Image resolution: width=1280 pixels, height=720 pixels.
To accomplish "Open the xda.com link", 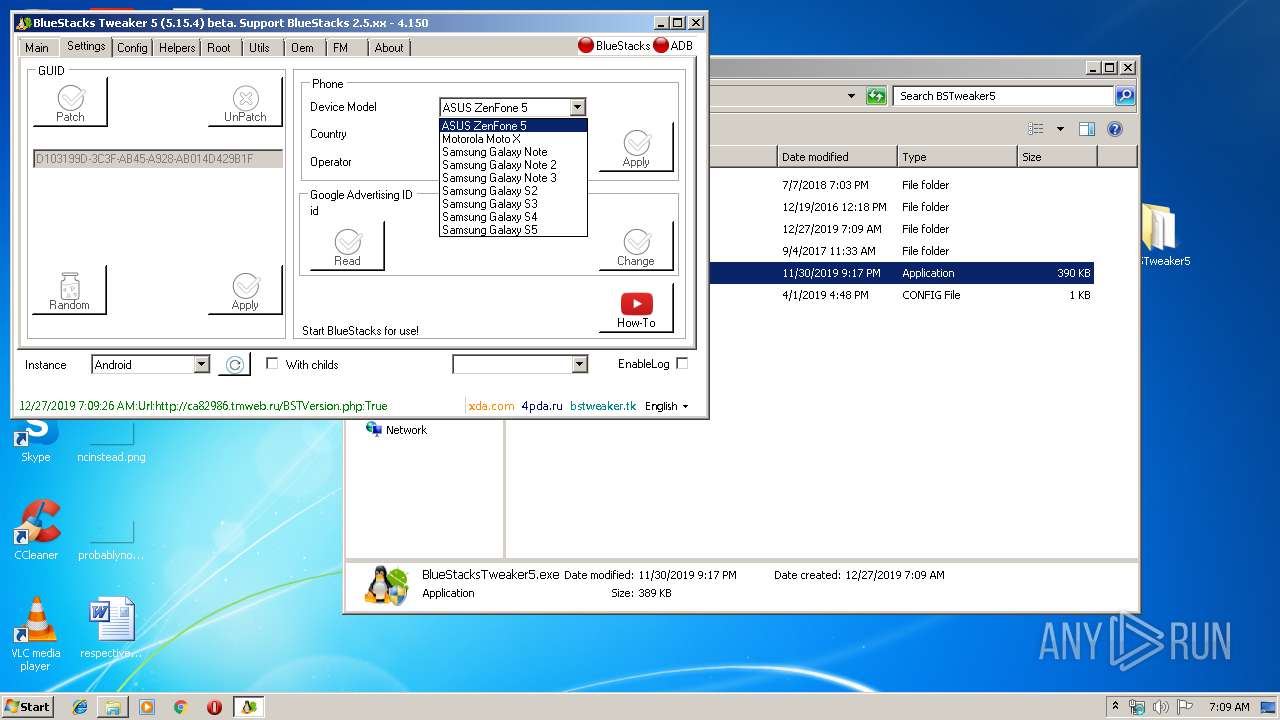I will tap(491, 406).
